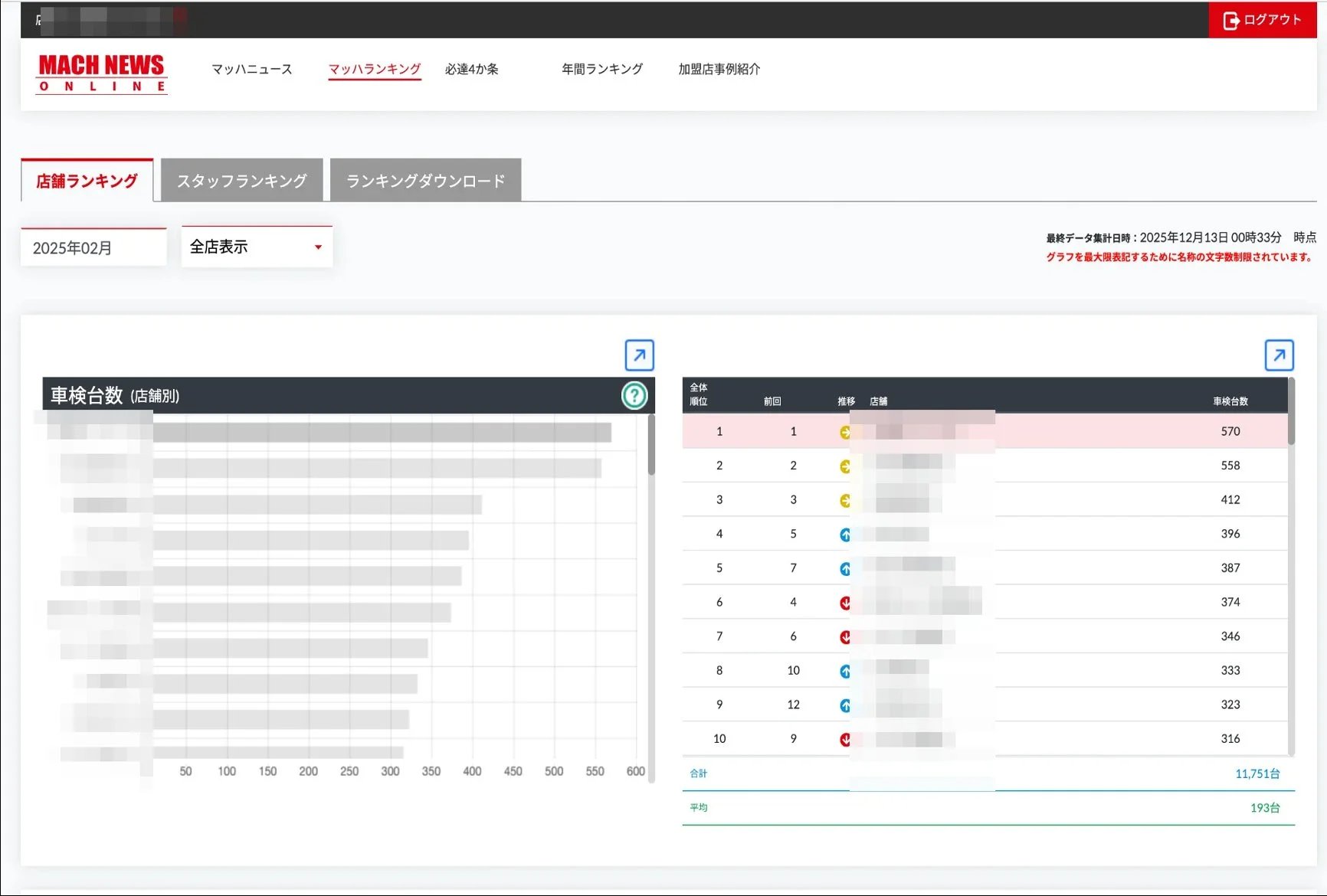Screen dimensions: 1327x896
Task: Click the green help question mark icon
Action: pyautogui.click(x=634, y=396)
